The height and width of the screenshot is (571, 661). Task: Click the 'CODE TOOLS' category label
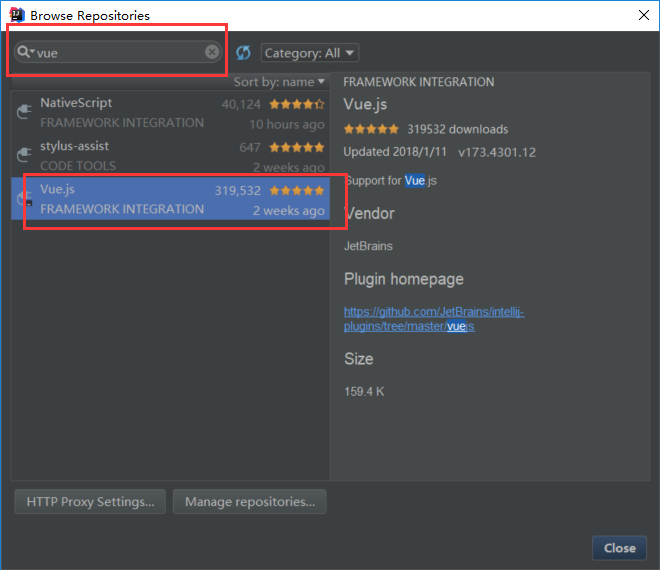78,166
